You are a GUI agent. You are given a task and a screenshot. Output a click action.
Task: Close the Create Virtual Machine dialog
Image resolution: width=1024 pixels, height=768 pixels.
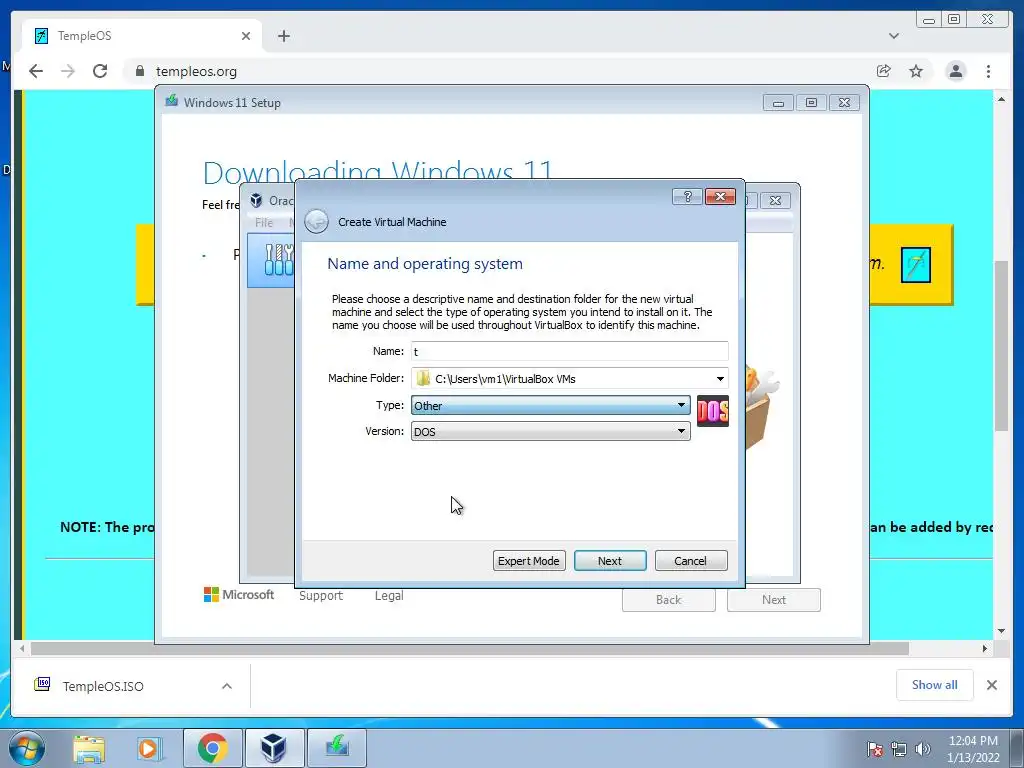click(x=720, y=197)
